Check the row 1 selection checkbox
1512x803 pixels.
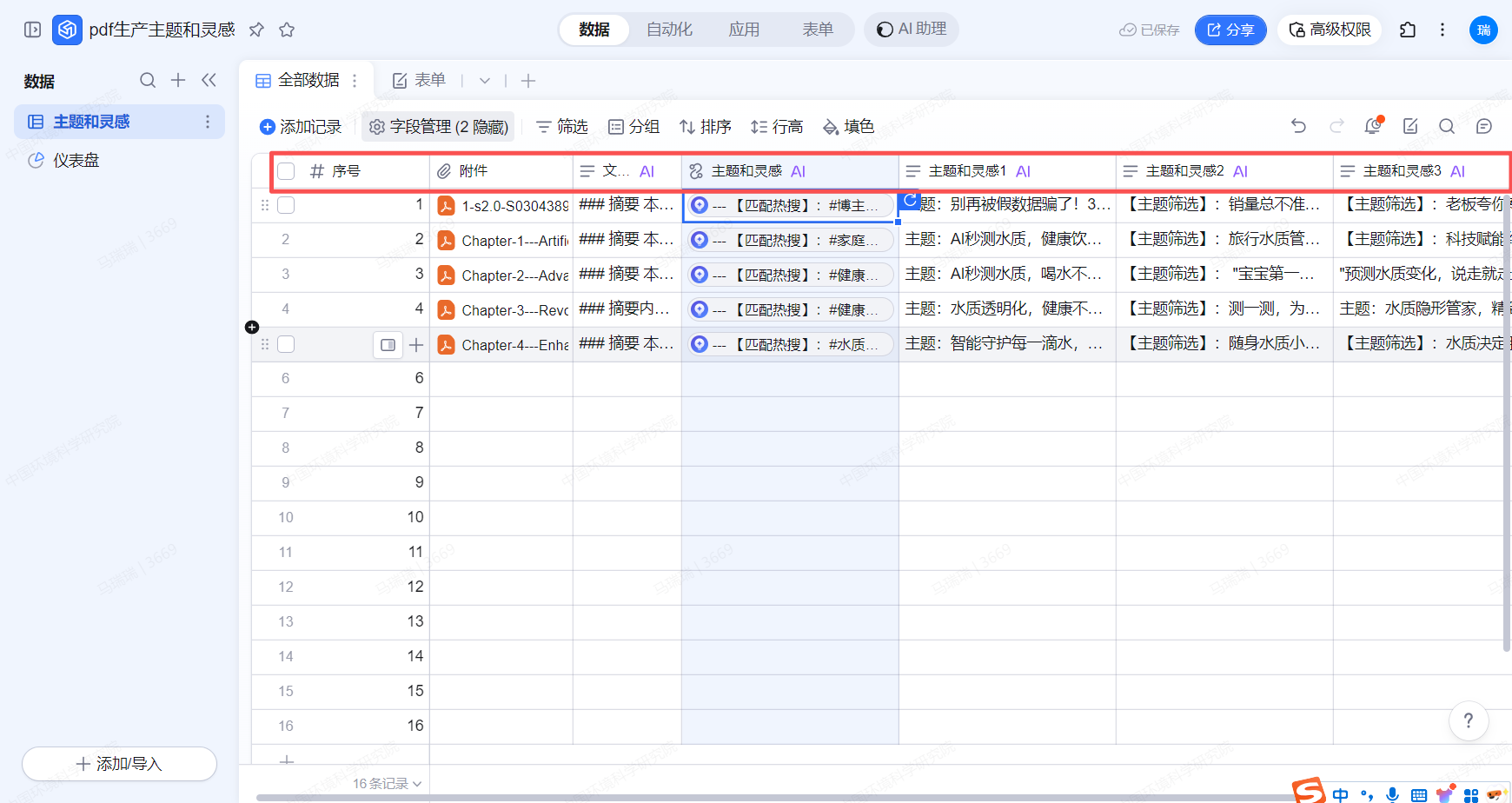tap(286, 205)
